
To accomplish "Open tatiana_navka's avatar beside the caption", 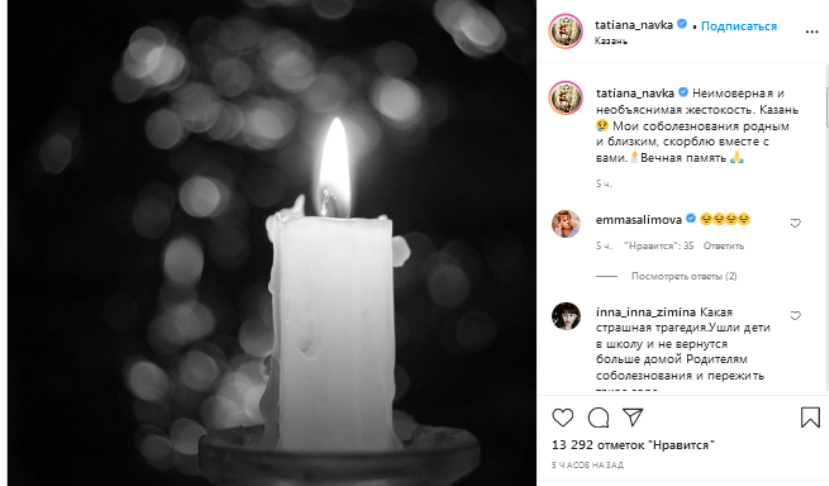I will tap(566, 98).
